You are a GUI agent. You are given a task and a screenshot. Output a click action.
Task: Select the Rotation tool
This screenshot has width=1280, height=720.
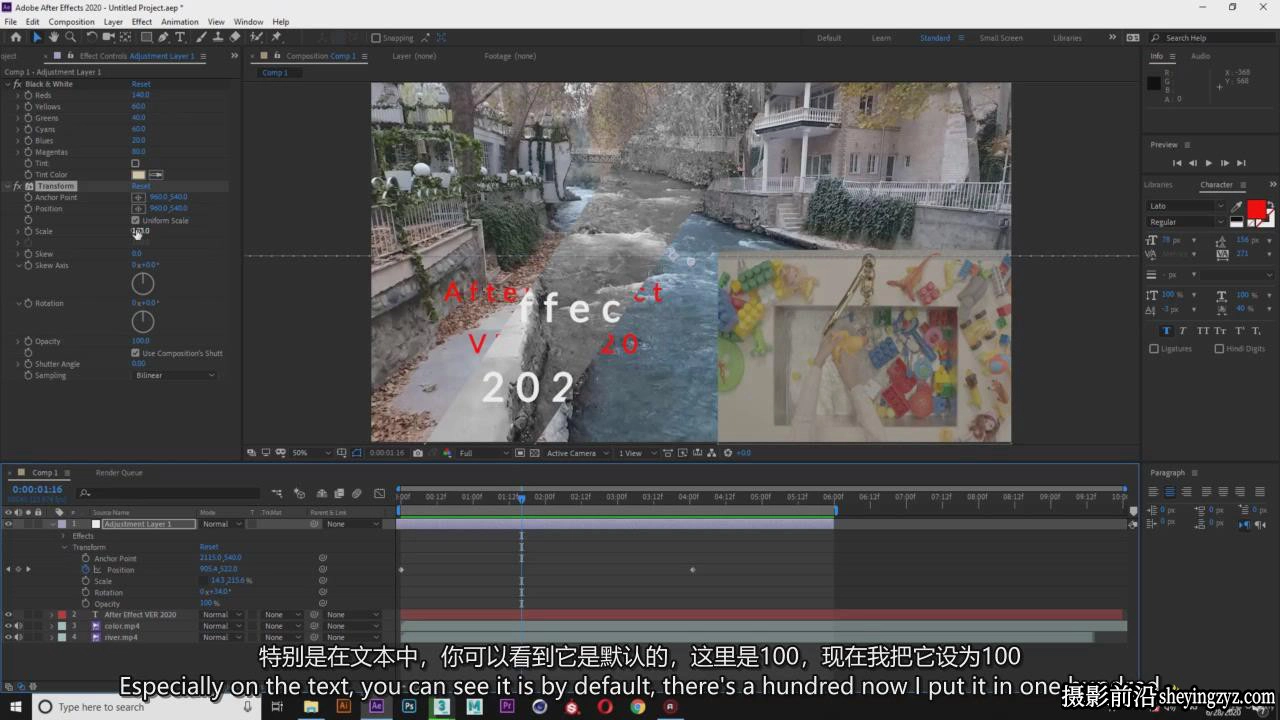[x=92, y=37]
